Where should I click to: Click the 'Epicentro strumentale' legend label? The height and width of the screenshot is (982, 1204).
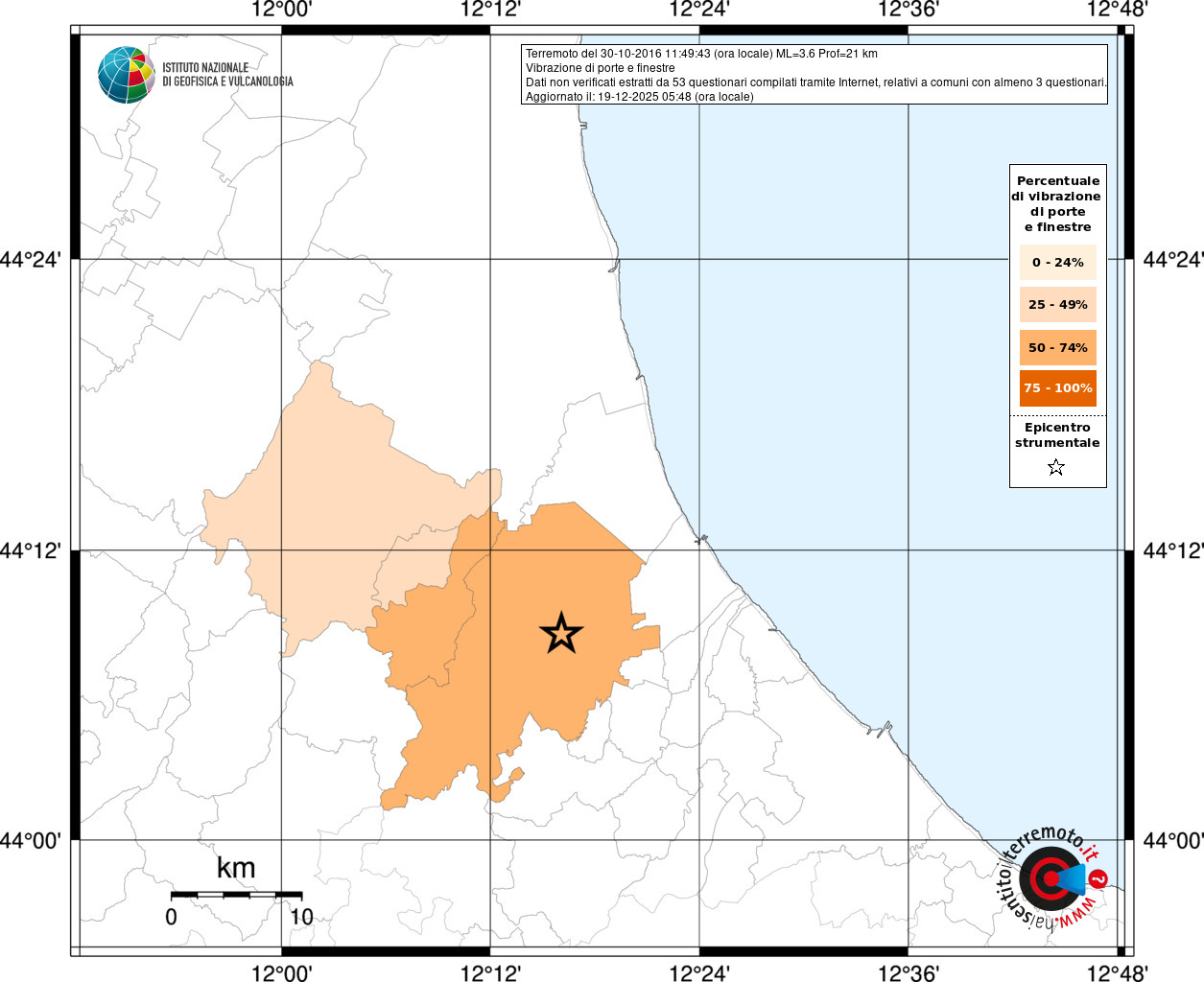[x=1057, y=435]
